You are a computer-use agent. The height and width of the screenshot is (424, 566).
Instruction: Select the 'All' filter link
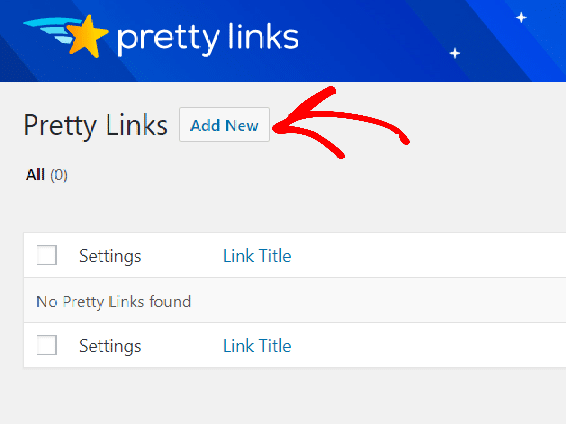click(35, 175)
